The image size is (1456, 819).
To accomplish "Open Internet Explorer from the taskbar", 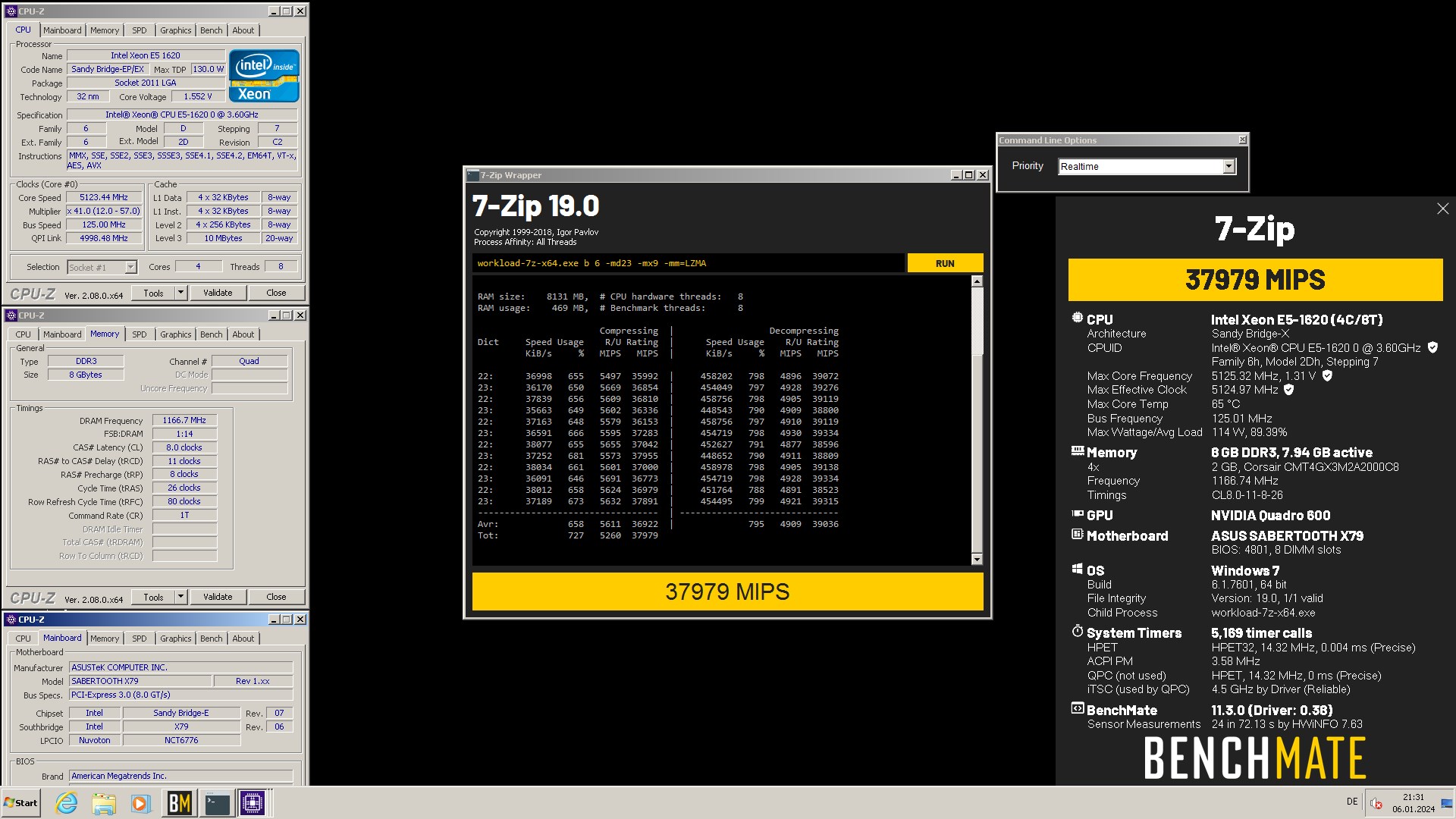I will (x=67, y=803).
